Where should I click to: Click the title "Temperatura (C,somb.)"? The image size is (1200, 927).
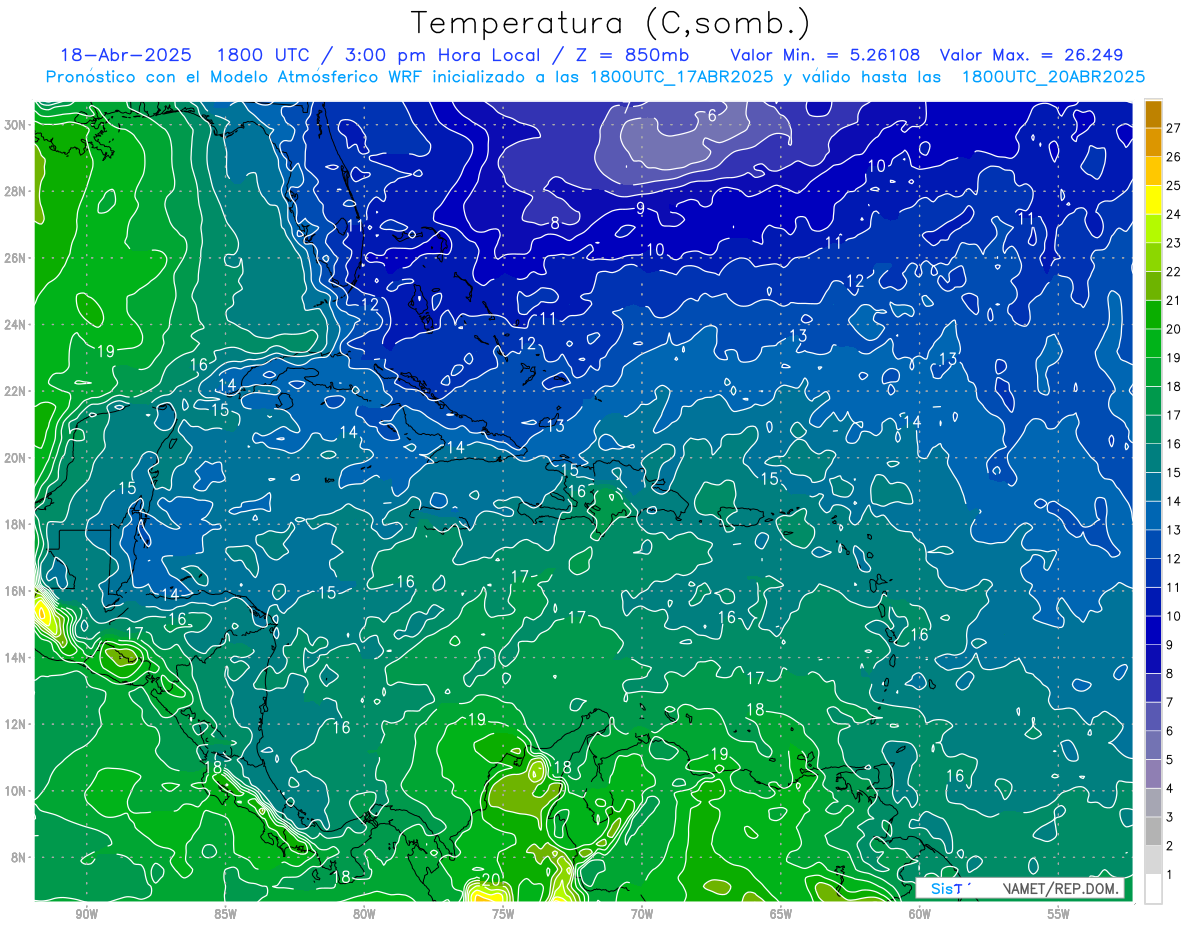click(611, 23)
